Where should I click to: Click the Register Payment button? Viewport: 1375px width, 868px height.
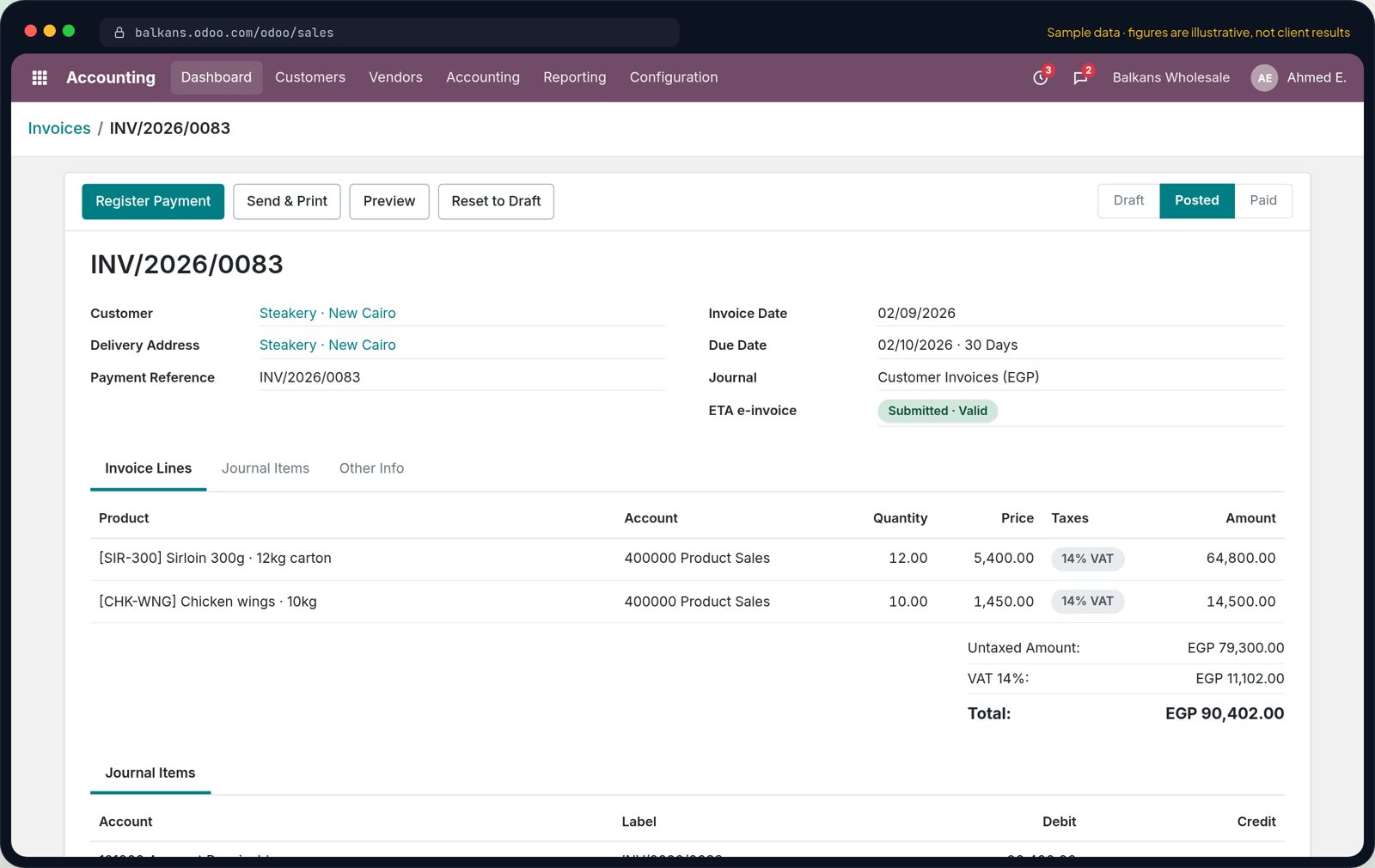tap(153, 201)
